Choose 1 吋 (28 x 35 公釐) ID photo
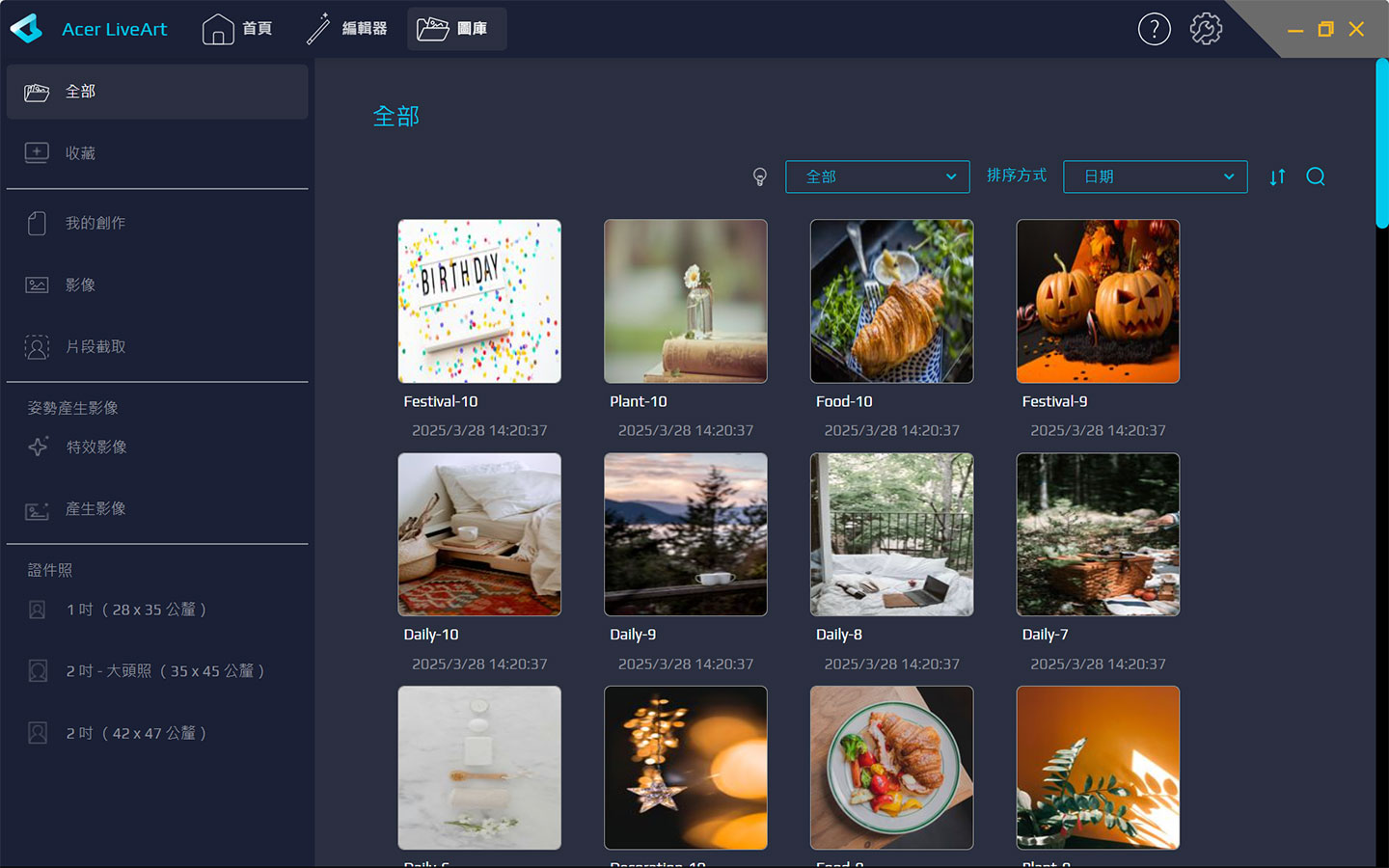Screen dimensions: 1389x868 pyautogui.click(x=135, y=610)
